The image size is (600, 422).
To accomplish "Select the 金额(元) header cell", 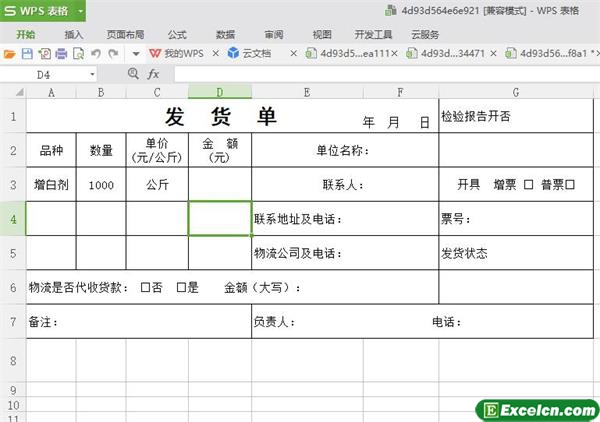I will point(220,150).
